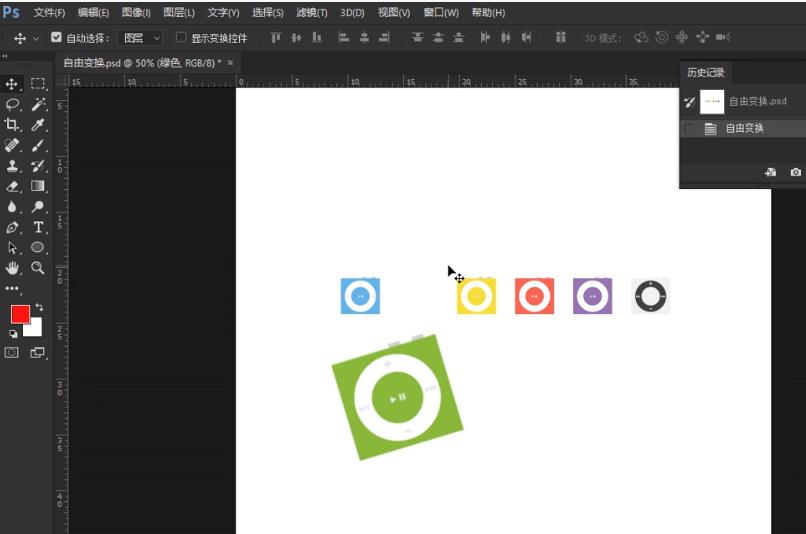Change the screen mode

38,353
